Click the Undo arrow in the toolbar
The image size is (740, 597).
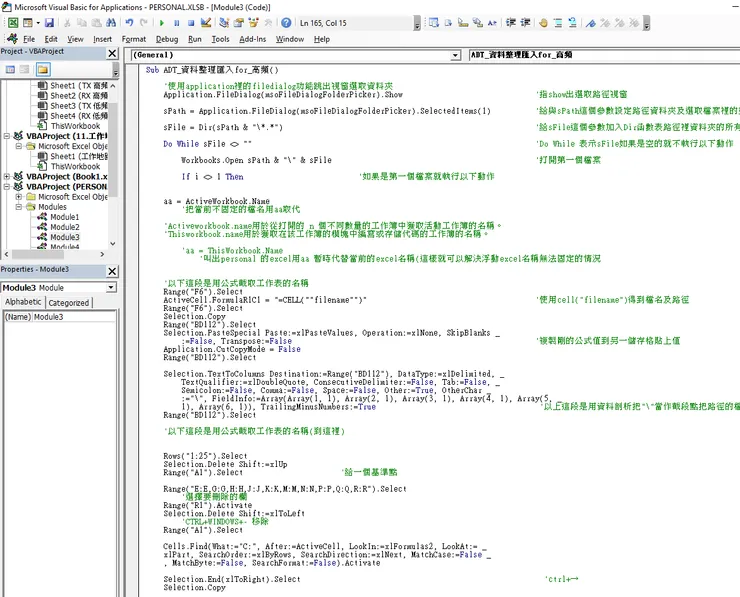[130, 22]
